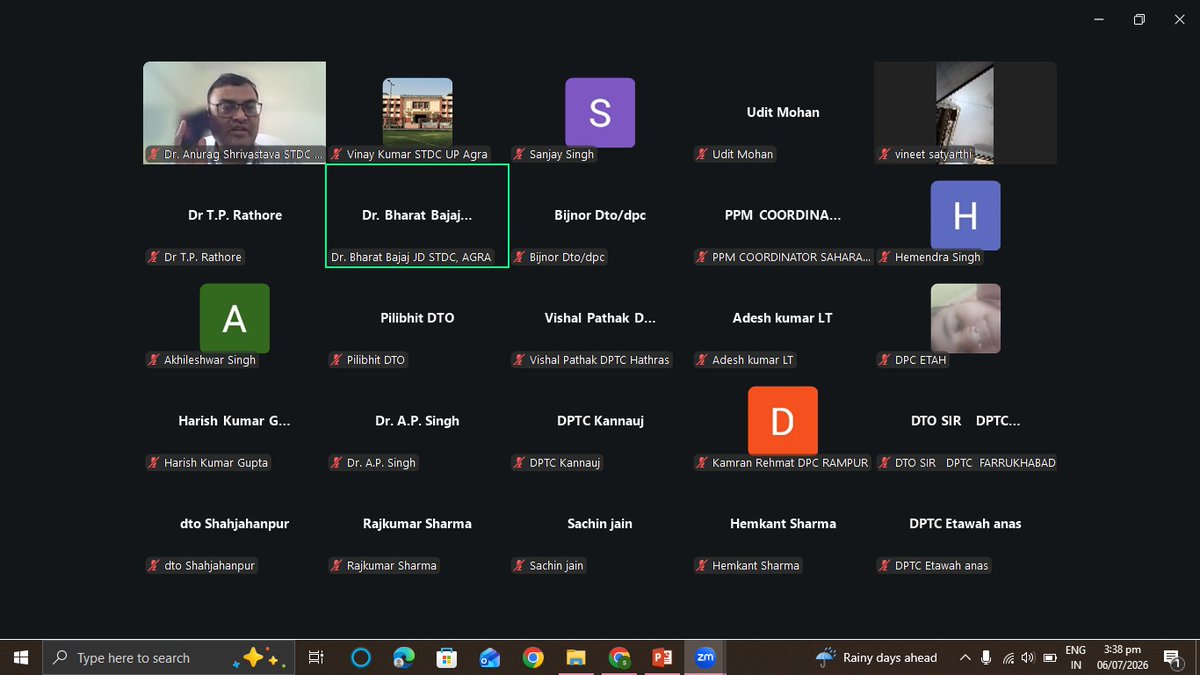This screenshot has width=1200, height=675.
Task: Click muted mic icon beside Hemkant Sharma
Action: 703,566
